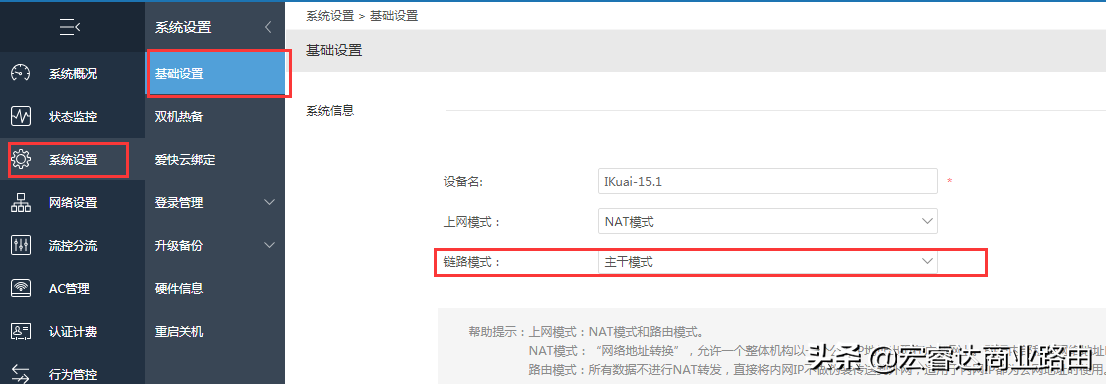Collapse the 系统设置 submenu panel arrow

[x=268, y=28]
